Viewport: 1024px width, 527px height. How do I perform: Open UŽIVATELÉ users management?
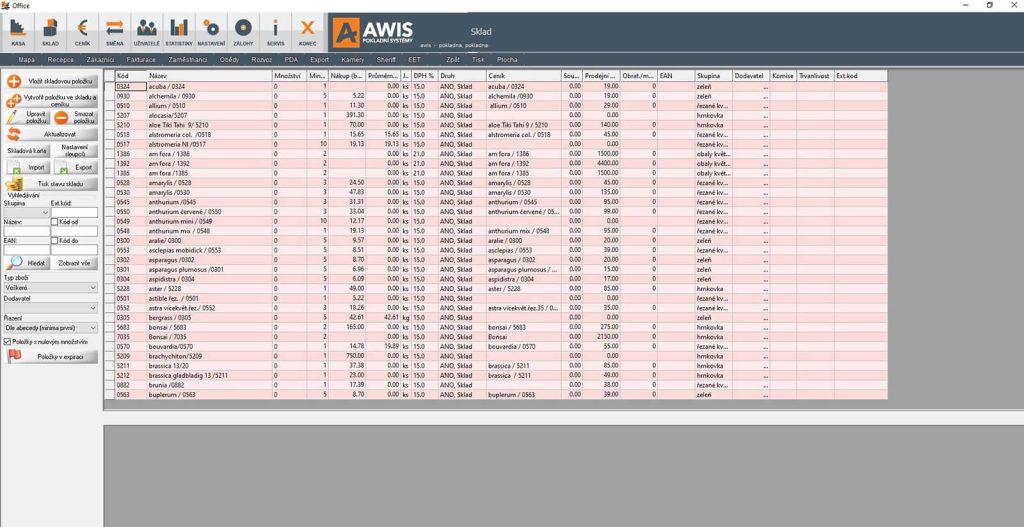click(147, 31)
